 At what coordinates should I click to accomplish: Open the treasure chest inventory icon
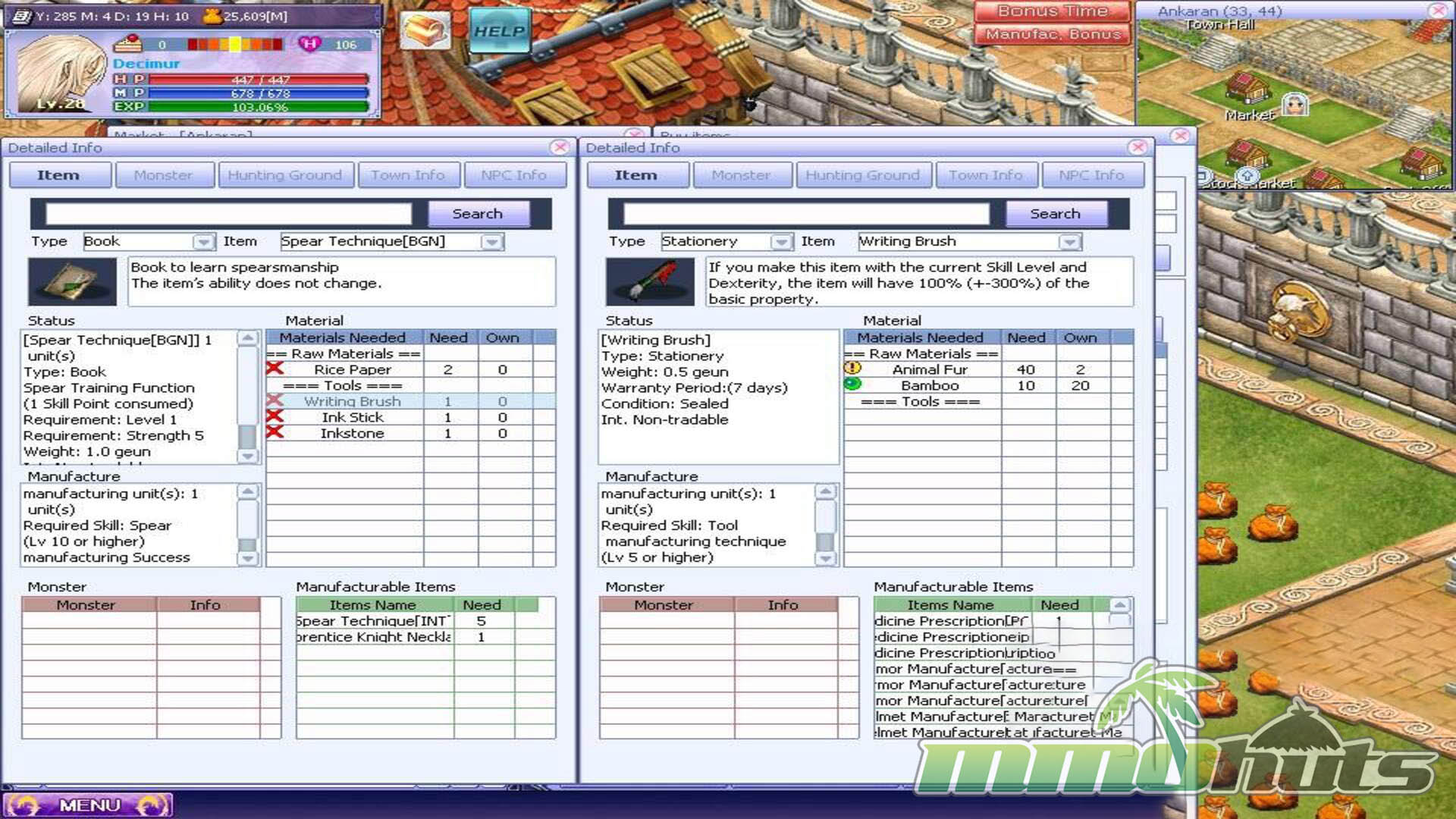click(x=424, y=30)
